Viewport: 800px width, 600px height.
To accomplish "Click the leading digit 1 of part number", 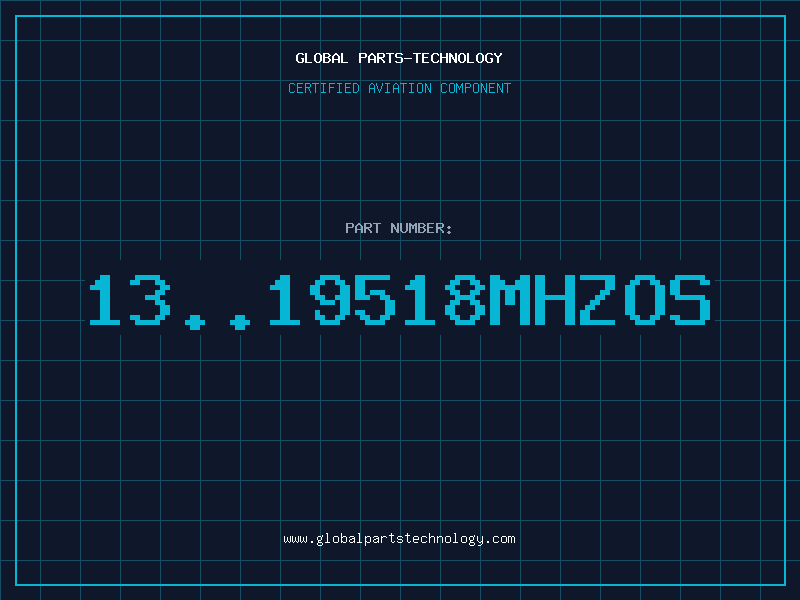I will click(x=105, y=300).
